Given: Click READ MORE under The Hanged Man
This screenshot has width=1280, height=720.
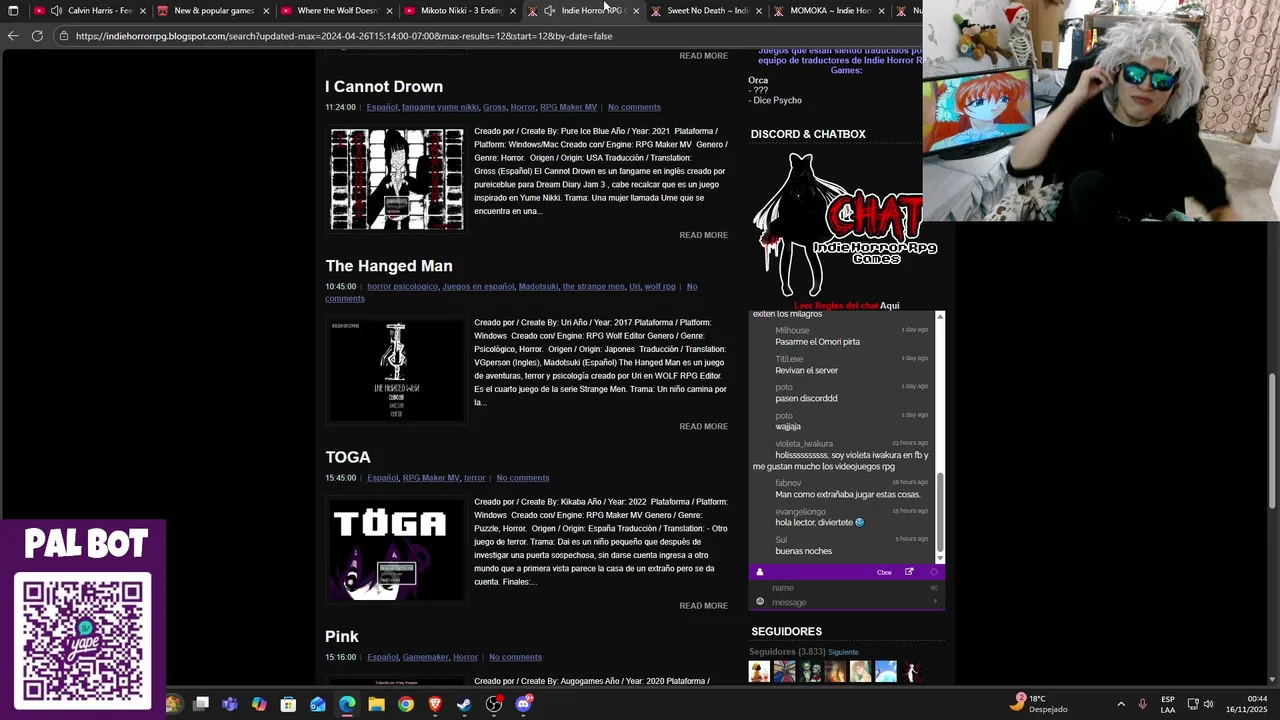Looking at the screenshot, I should [x=704, y=426].
